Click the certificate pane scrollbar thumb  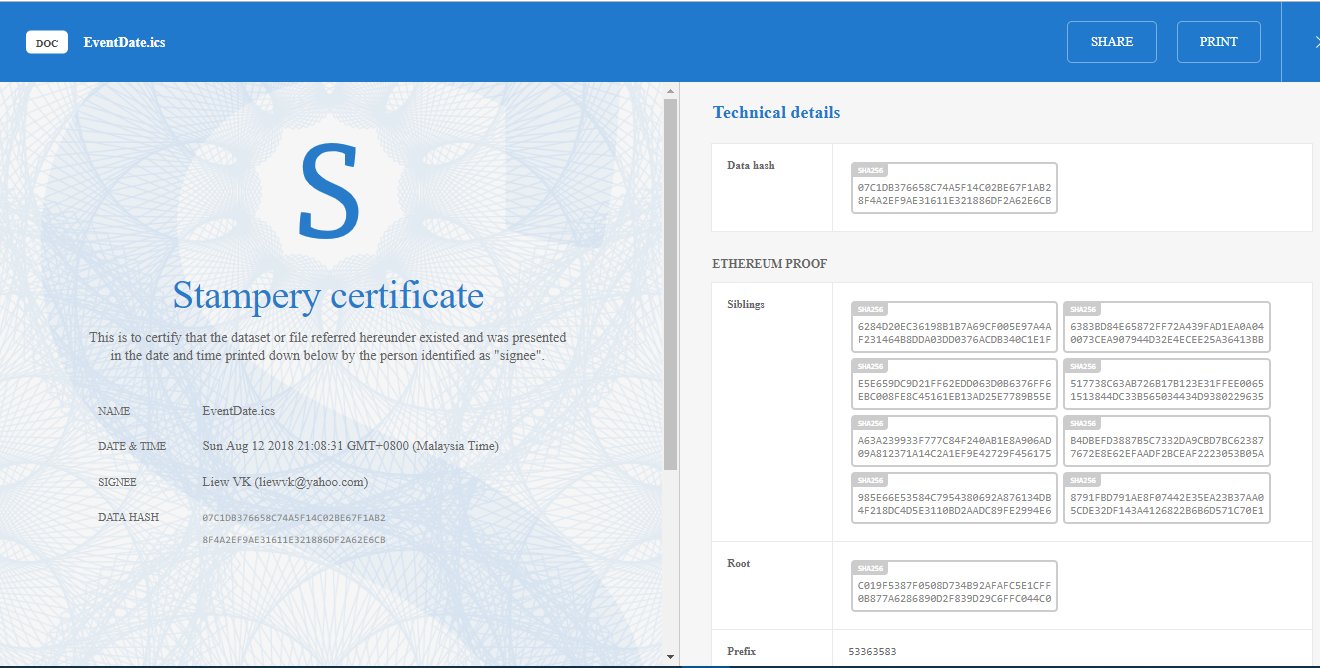pyautogui.click(x=671, y=285)
